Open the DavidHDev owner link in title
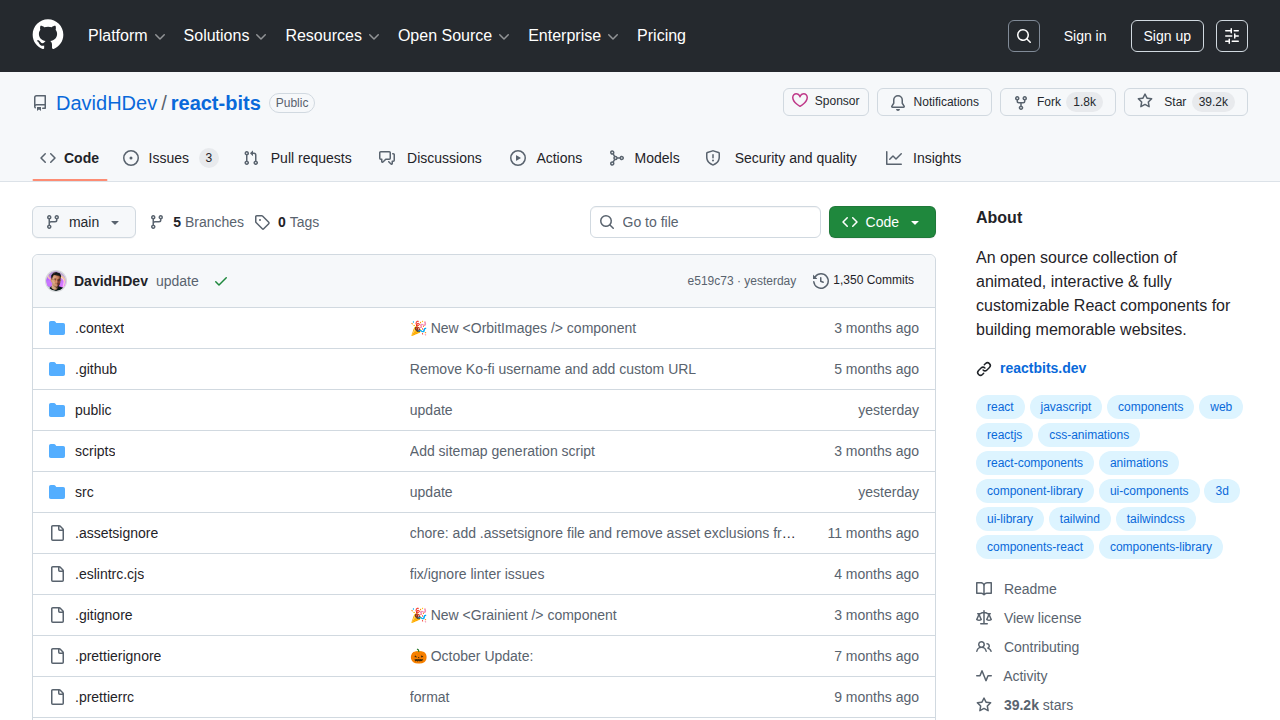1280x720 pixels. click(x=107, y=103)
